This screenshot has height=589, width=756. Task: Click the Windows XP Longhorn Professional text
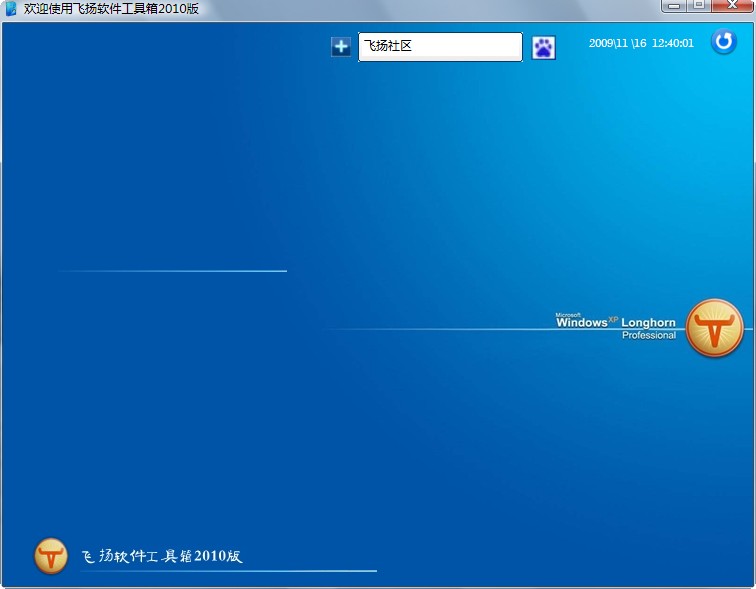point(616,327)
